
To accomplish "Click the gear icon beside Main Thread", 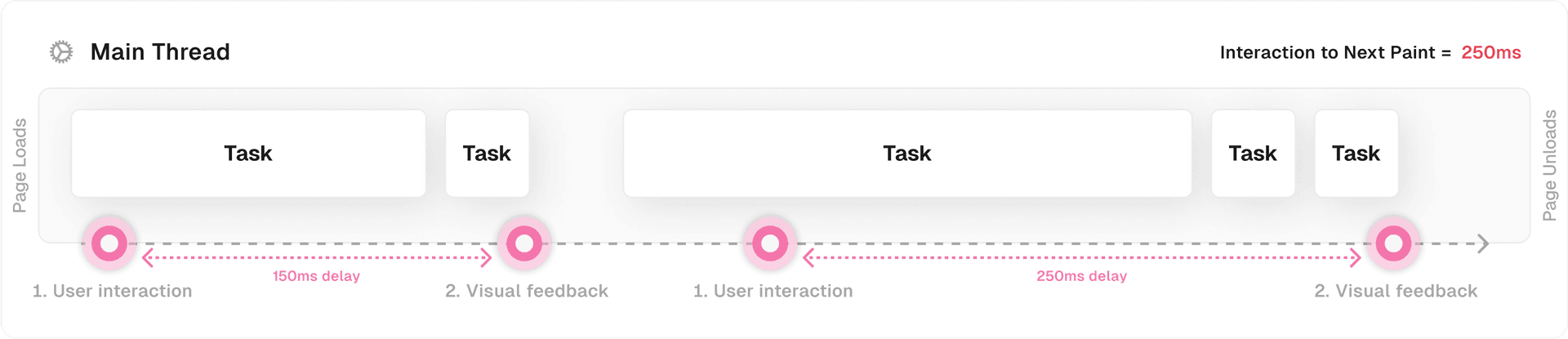I will tap(61, 52).
